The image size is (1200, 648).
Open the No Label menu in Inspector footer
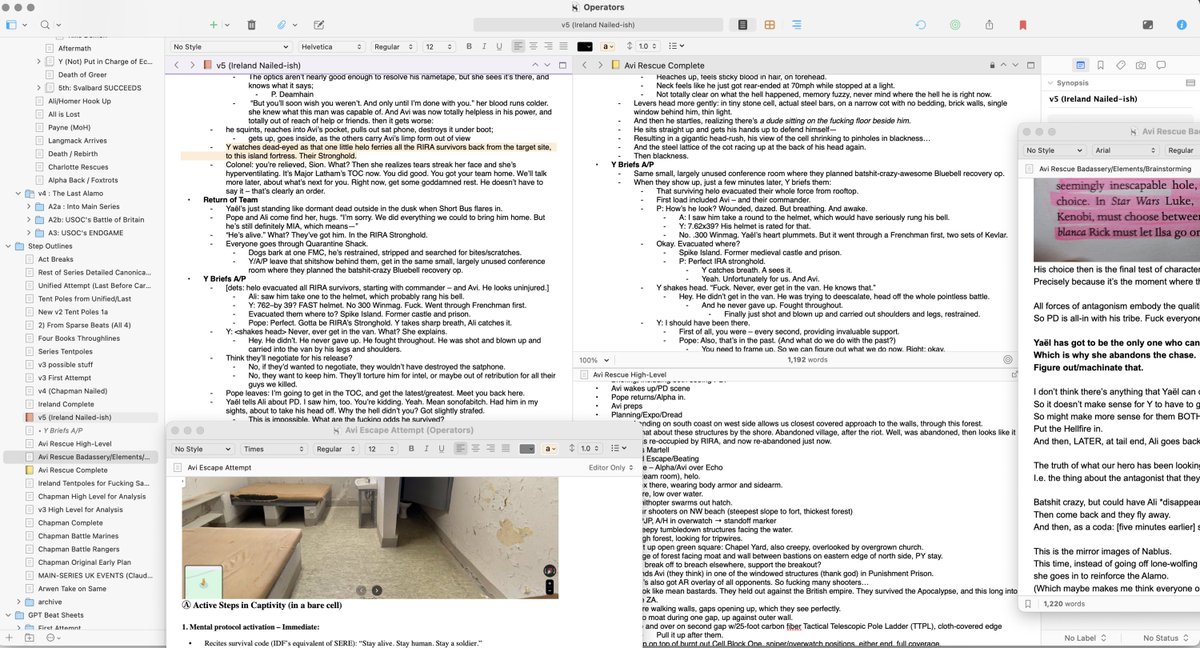1084,637
